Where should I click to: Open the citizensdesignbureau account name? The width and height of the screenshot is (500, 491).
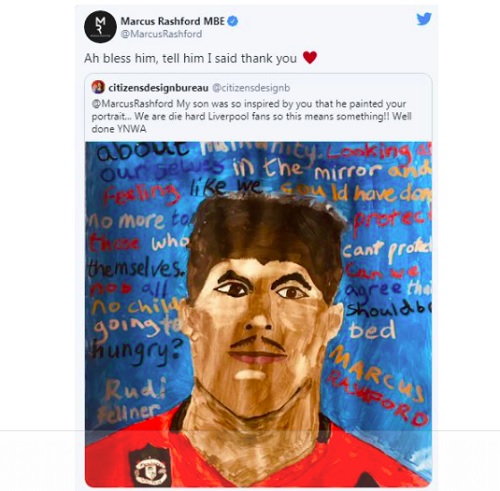tap(158, 88)
